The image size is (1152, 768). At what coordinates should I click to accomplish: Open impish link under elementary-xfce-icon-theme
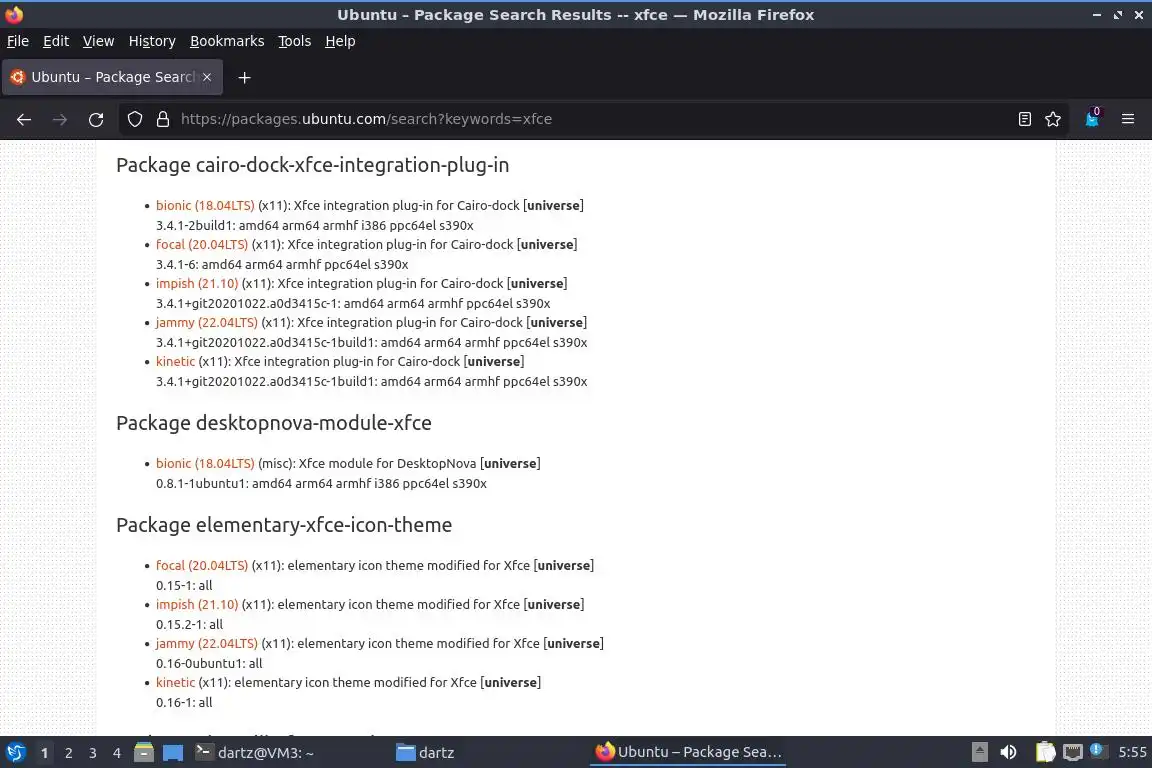[x=197, y=605]
